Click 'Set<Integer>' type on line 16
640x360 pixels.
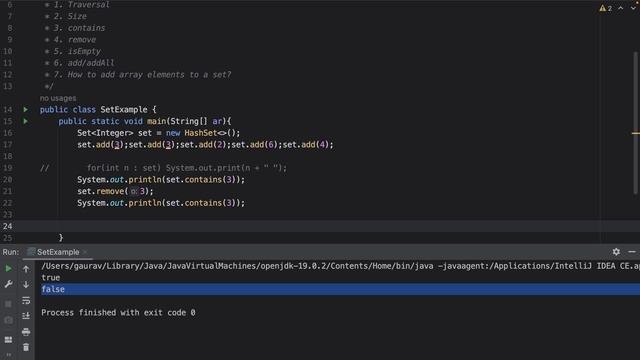pos(105,133)
